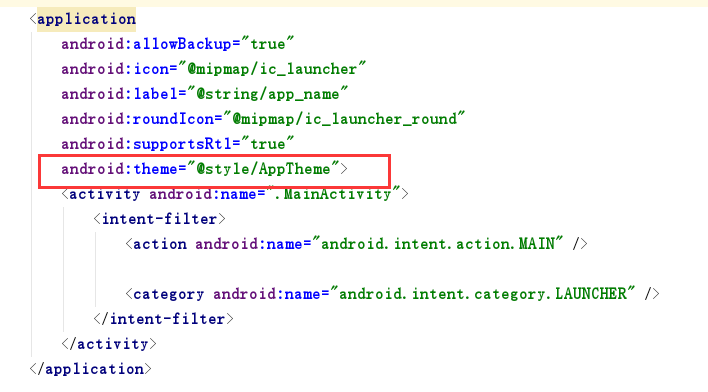Click the closing activity tag
This screenshot has height=392, width=708.
[x=109, y=344]
